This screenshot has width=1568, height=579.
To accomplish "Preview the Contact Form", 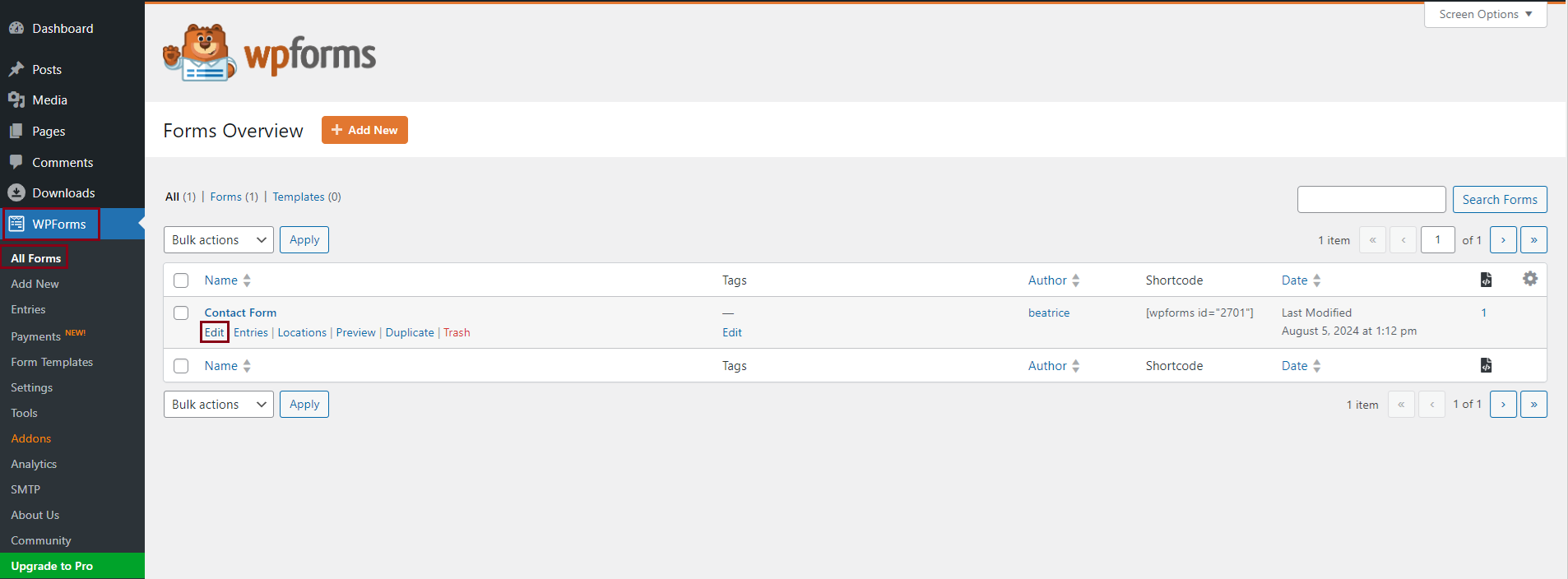I will 355,332.
